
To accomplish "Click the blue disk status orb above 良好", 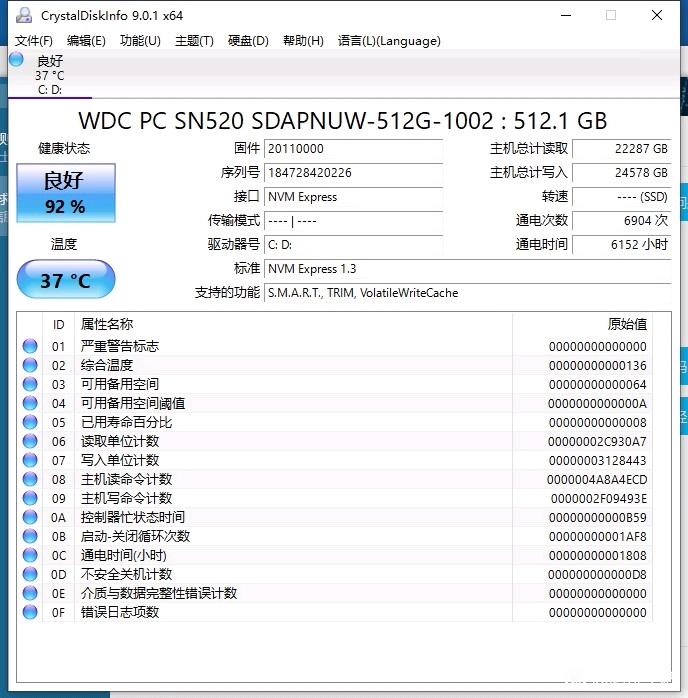I will tap(16, 59).
